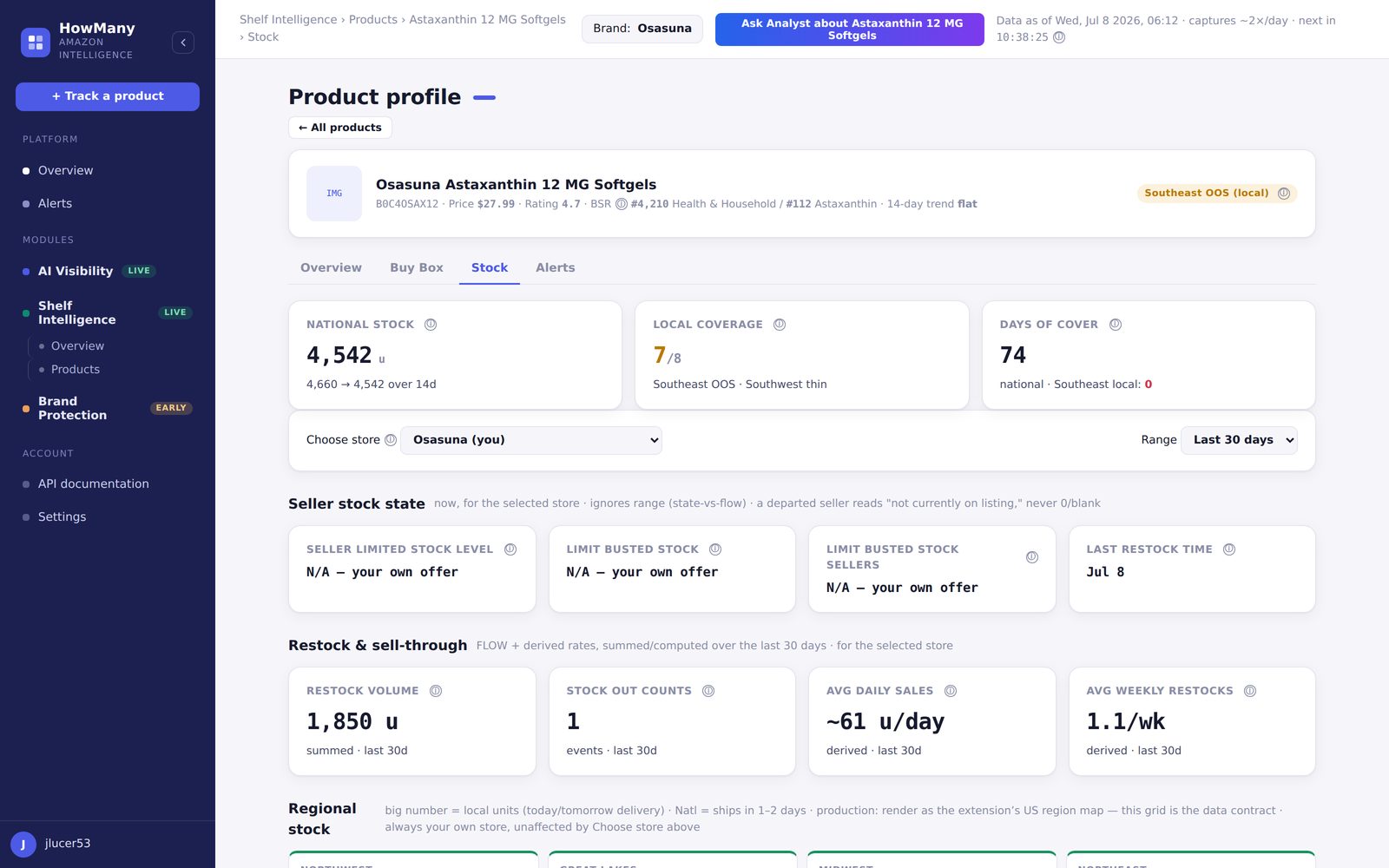Click the Stock Out Counts info icon
1389x868 pixels.
tap(708, 691)
